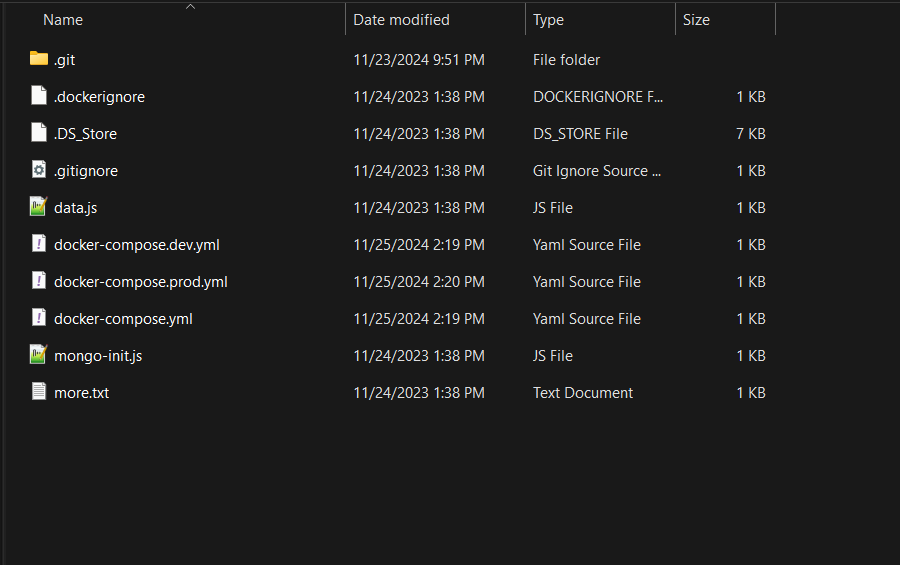Click the .git folder icon
Image resolution: width=900 pixels, height=565 pixels.
click(39, 59)
